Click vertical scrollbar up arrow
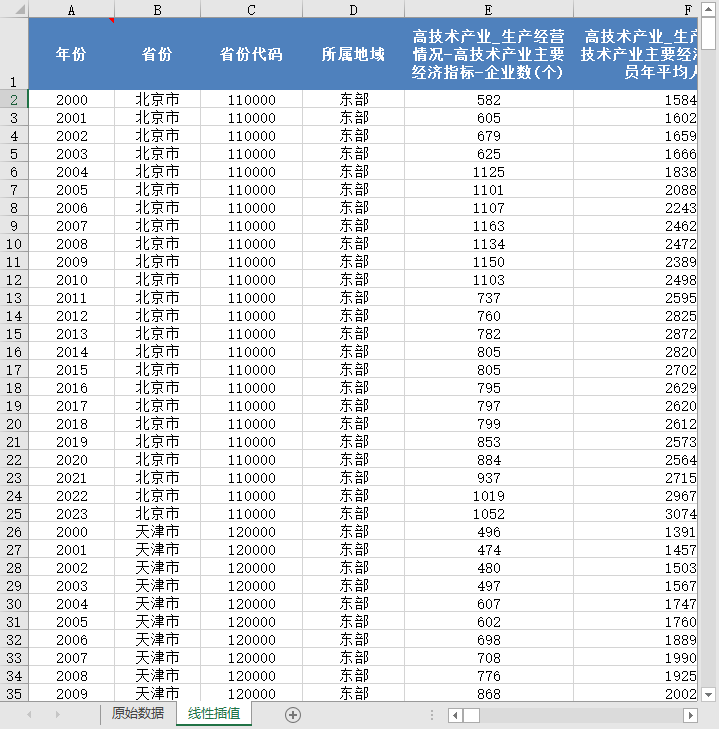This screenshot has height=729, width=719. coord(708,9)
